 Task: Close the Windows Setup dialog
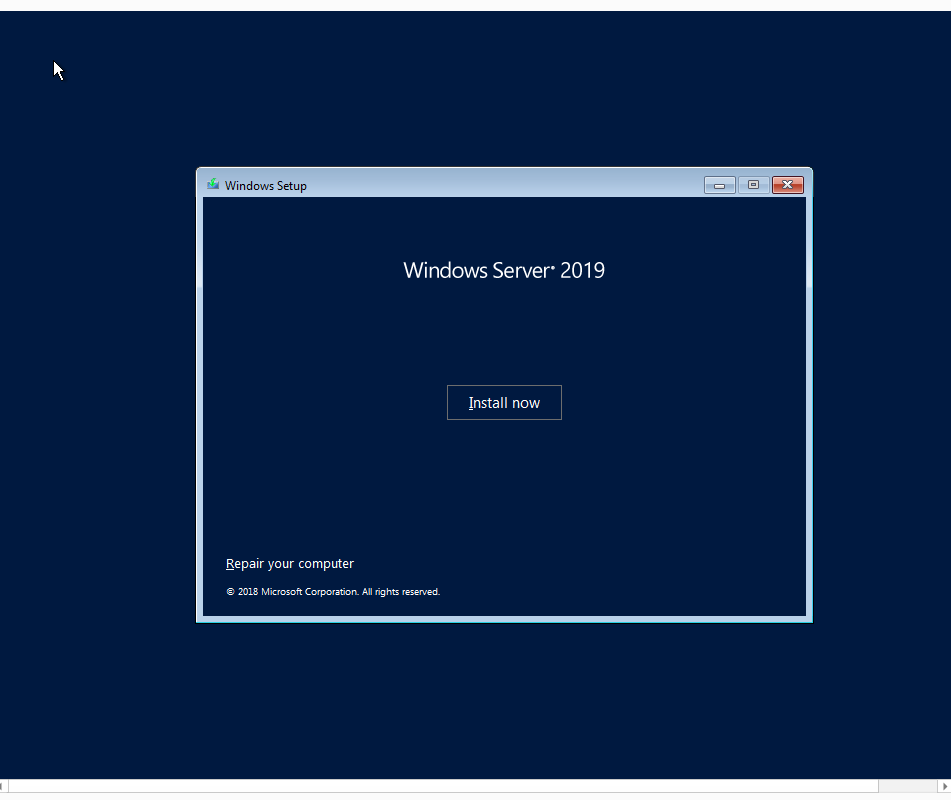tap(787, 185)
